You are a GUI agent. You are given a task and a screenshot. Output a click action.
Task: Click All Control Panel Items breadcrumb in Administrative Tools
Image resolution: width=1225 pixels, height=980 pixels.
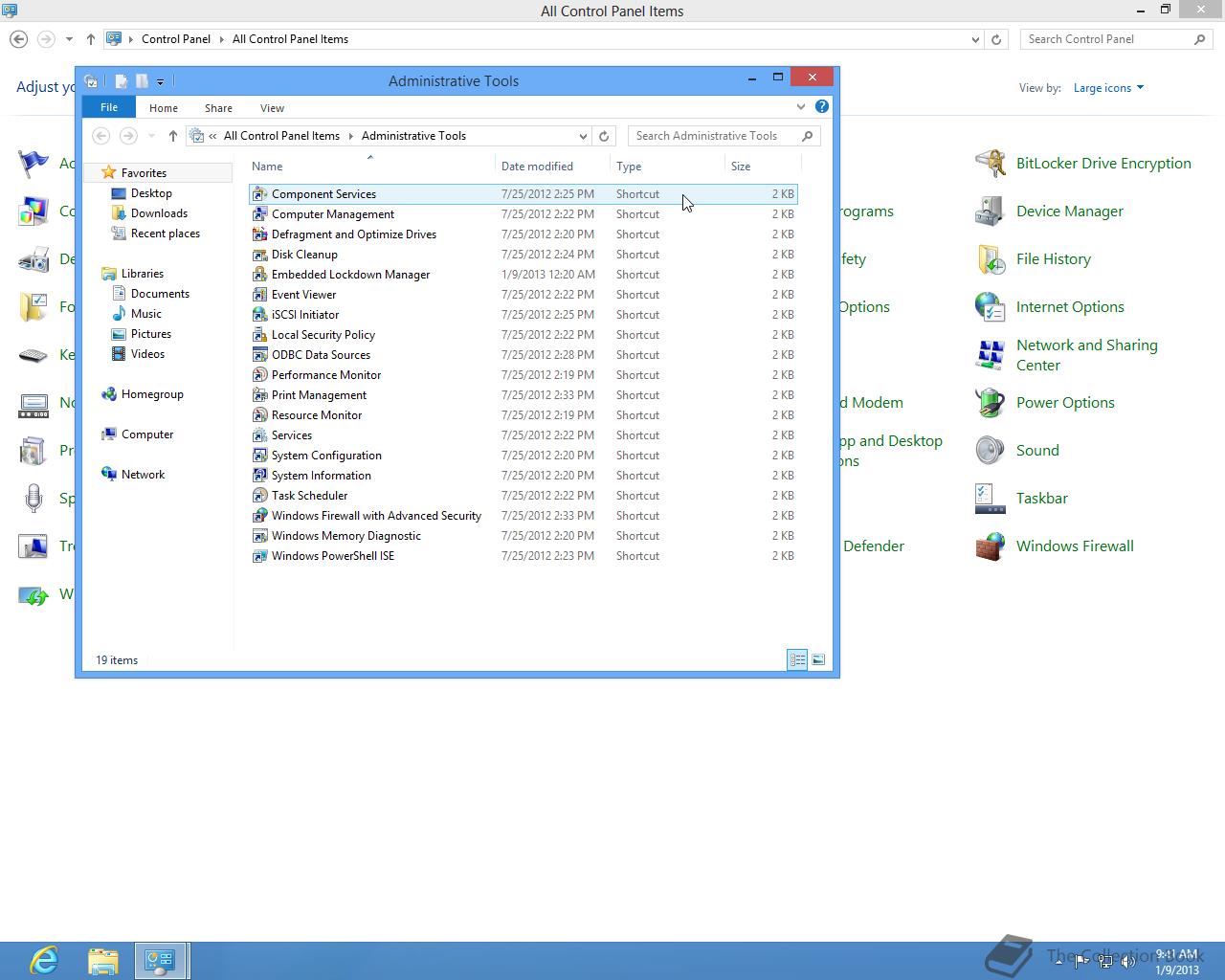click(281, 136)
